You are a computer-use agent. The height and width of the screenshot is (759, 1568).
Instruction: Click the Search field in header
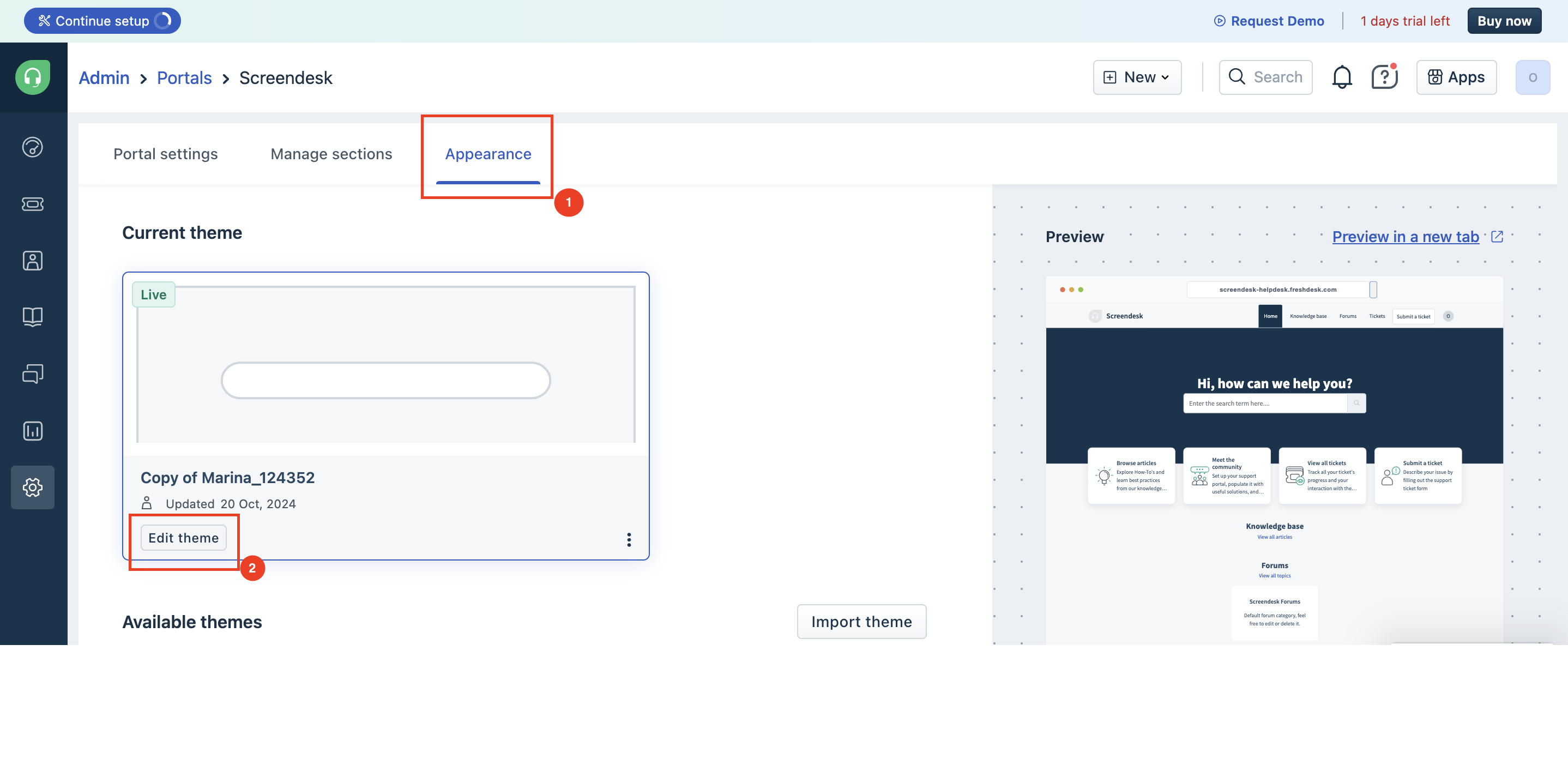(x=1266, y=77)
